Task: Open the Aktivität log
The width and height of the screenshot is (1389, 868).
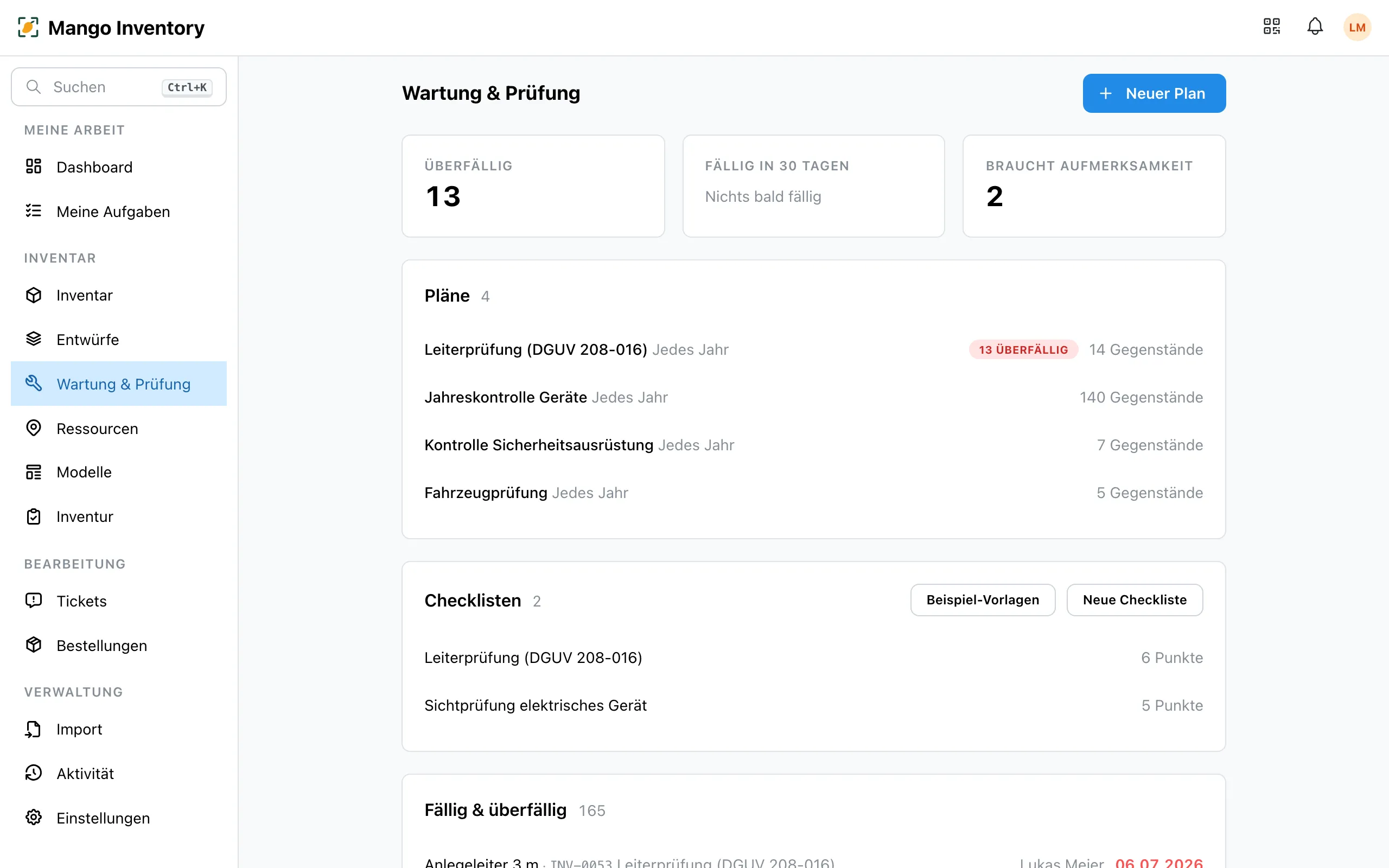Action: [x=119, y=773]
